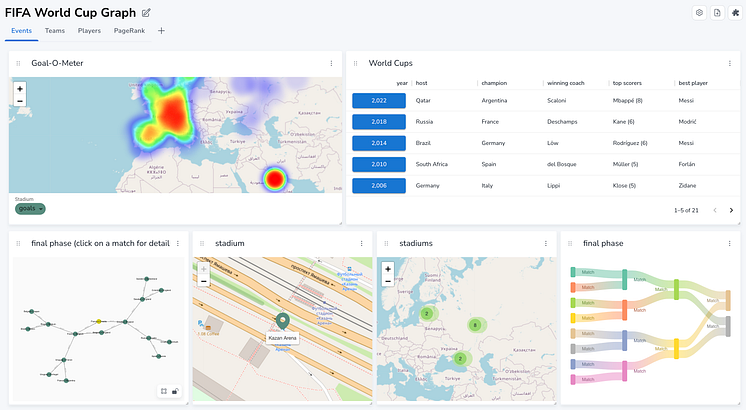This screenshot has width=746, height=410.
Task: Zoom out on Goal-O-Meter heatmap
Action: 20,101
